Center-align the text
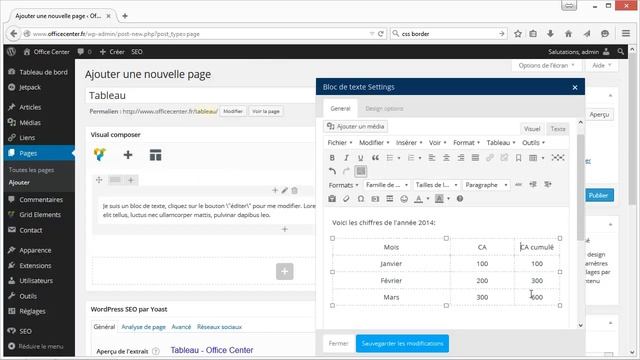Viewport: 640px width, 360px height. point(446,158)
